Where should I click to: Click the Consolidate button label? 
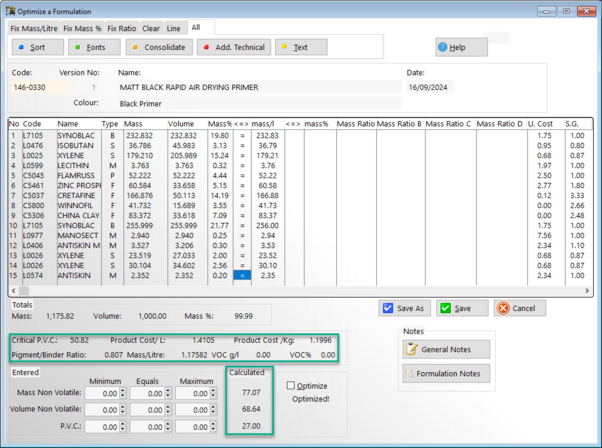(x=165, y=47)
